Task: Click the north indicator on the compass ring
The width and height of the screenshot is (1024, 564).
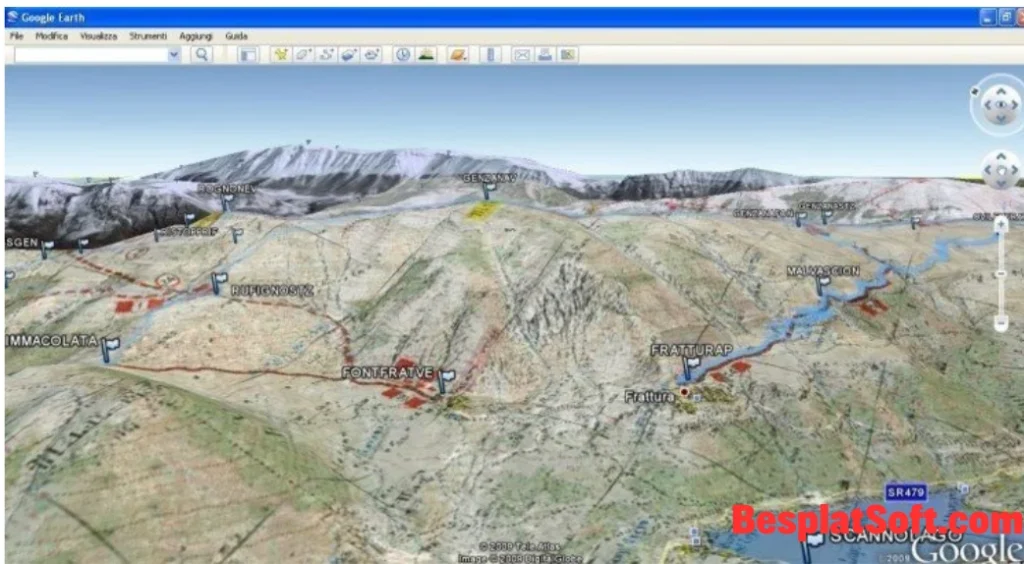Action: point(975,91)
